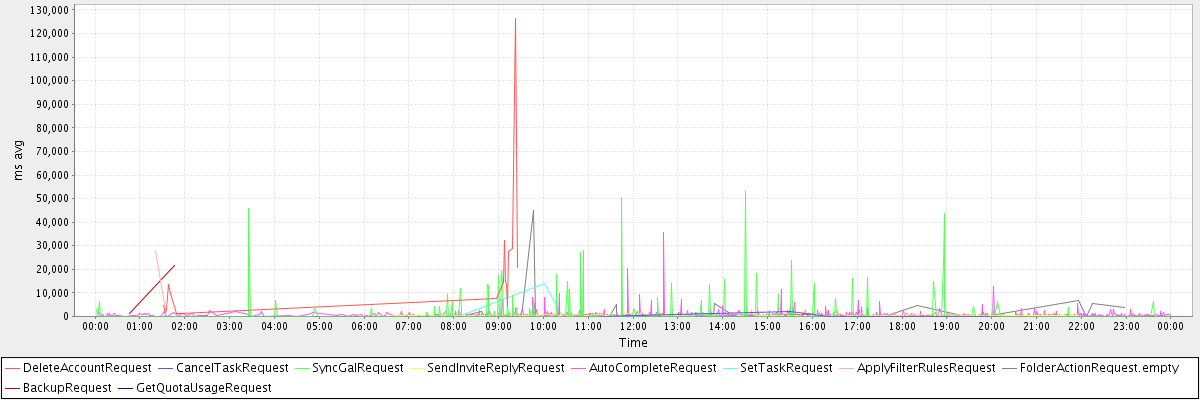Click the 130,000 value on the y-axis
Viewport: 1200px width, 400px height.
point(49,10)
